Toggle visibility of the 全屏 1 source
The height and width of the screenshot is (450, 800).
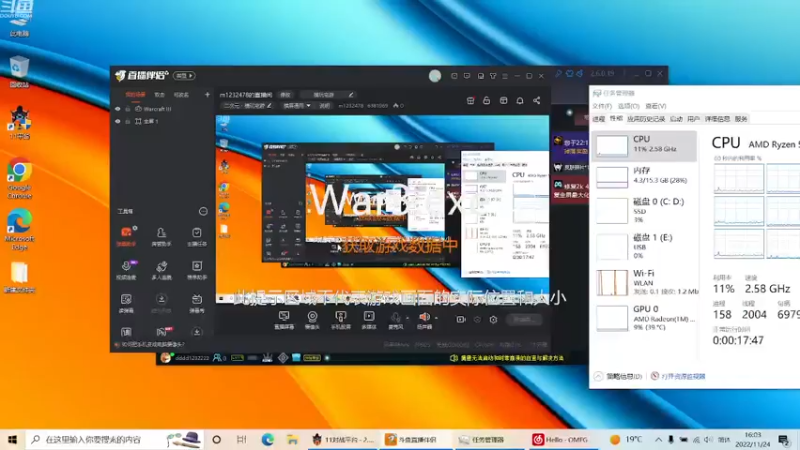tap(118, 121)
